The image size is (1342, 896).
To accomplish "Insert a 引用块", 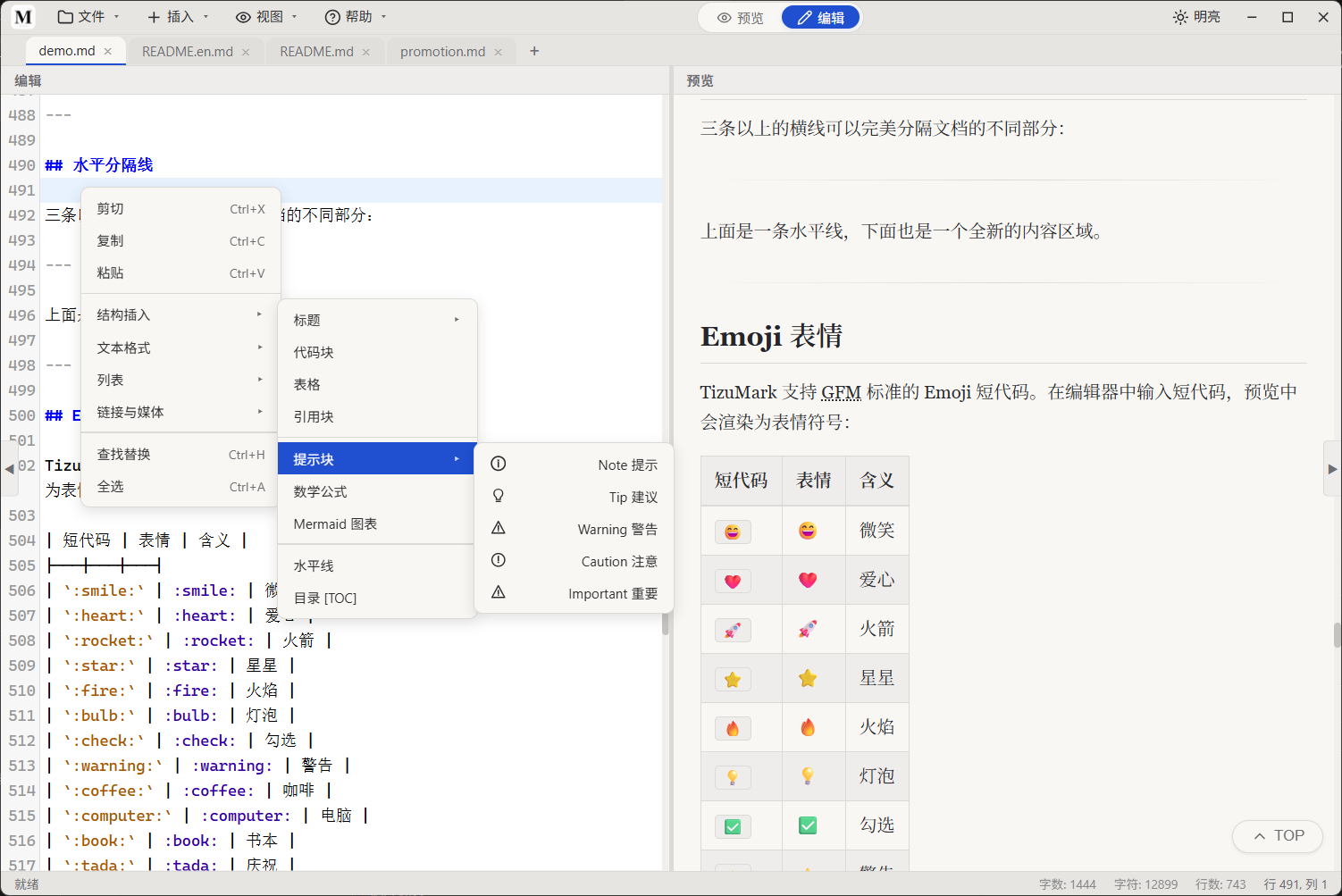I will (x=377, y=417).
